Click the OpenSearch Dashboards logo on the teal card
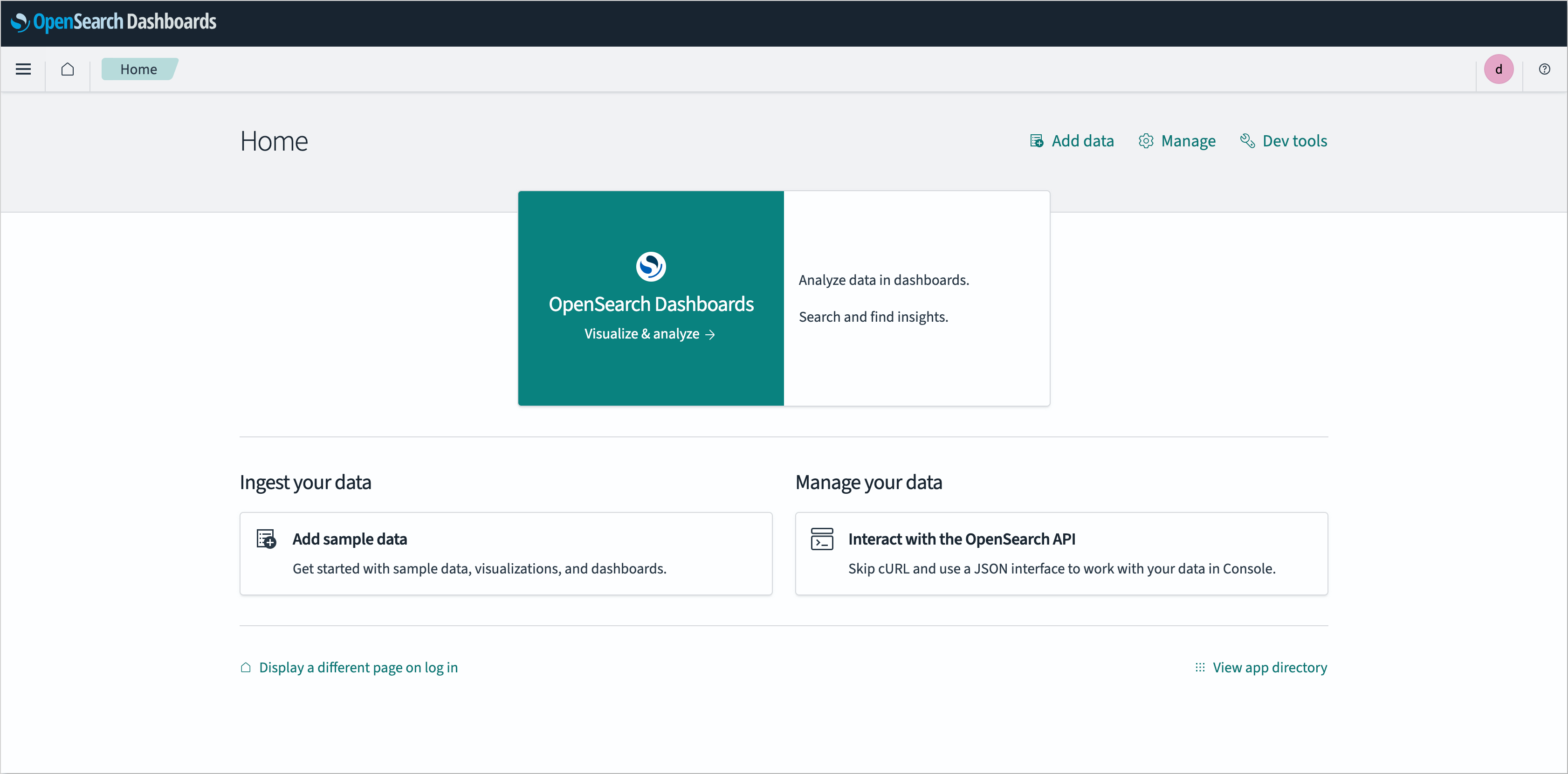 651,266
